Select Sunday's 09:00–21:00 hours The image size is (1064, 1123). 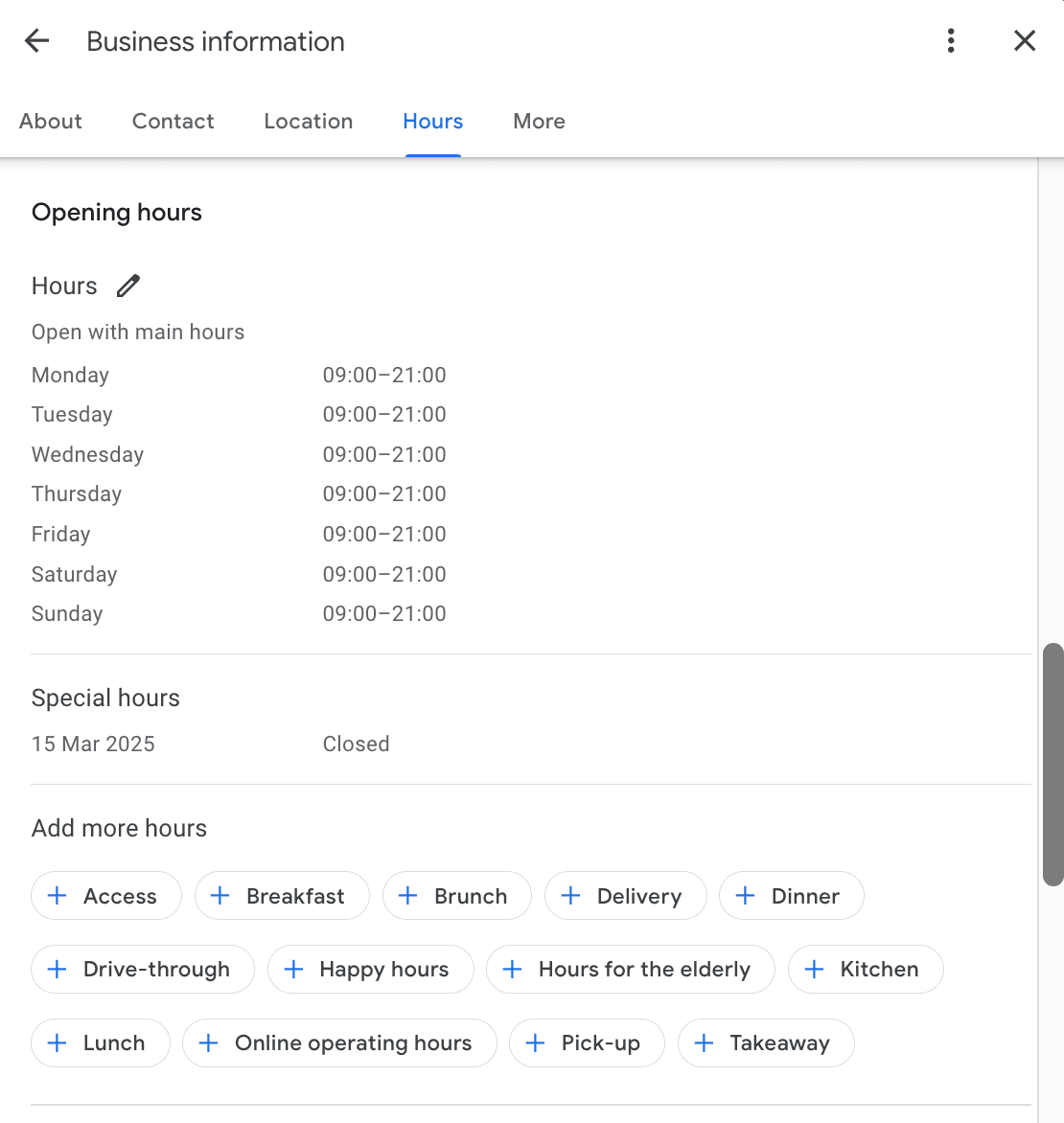tap(384, 613)
